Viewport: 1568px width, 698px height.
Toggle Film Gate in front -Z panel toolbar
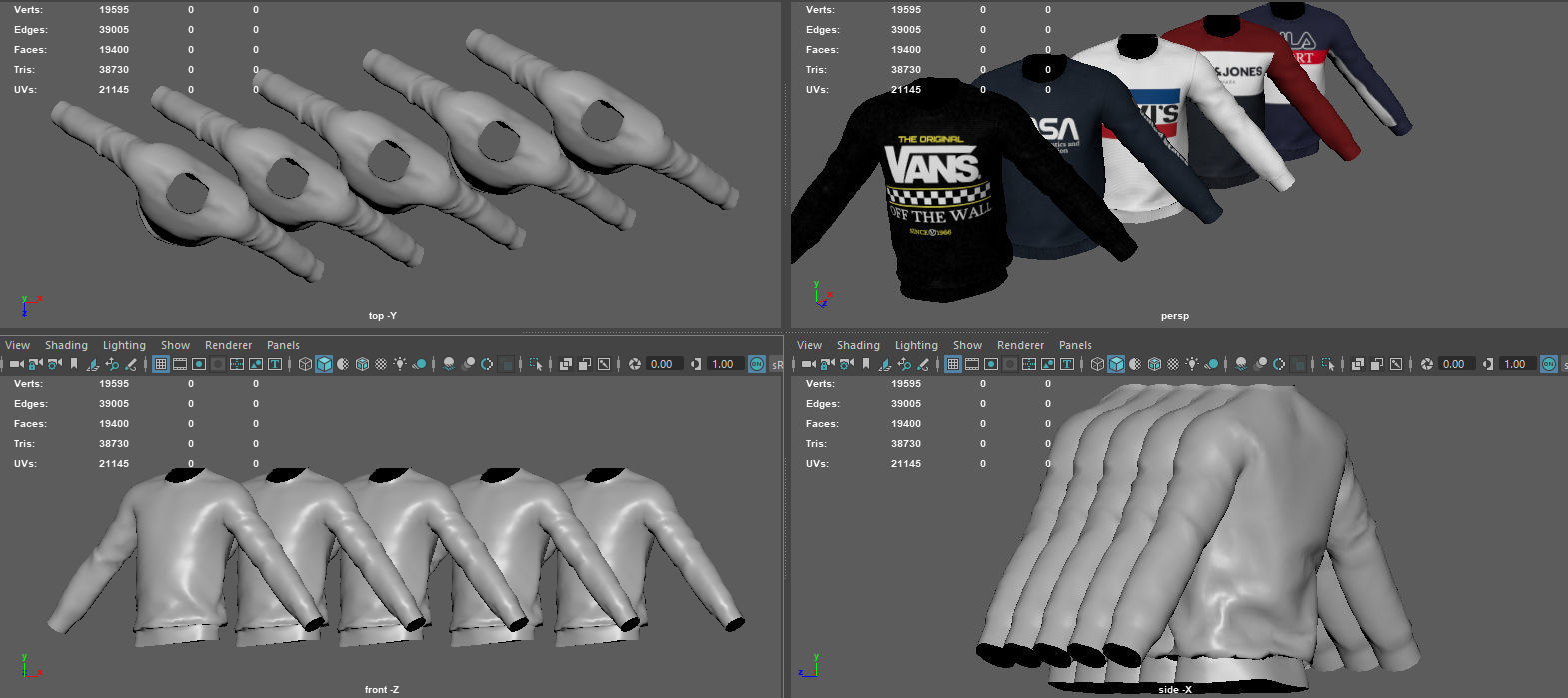pos(180,364)
